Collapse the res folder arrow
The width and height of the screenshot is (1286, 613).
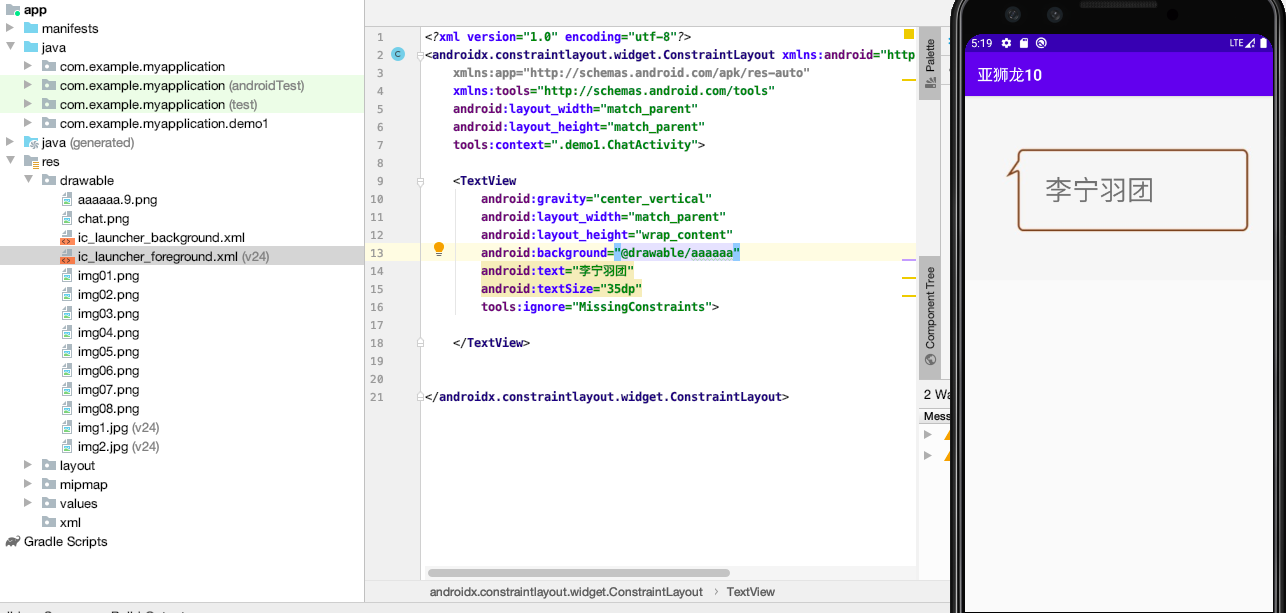click(11, 162)
